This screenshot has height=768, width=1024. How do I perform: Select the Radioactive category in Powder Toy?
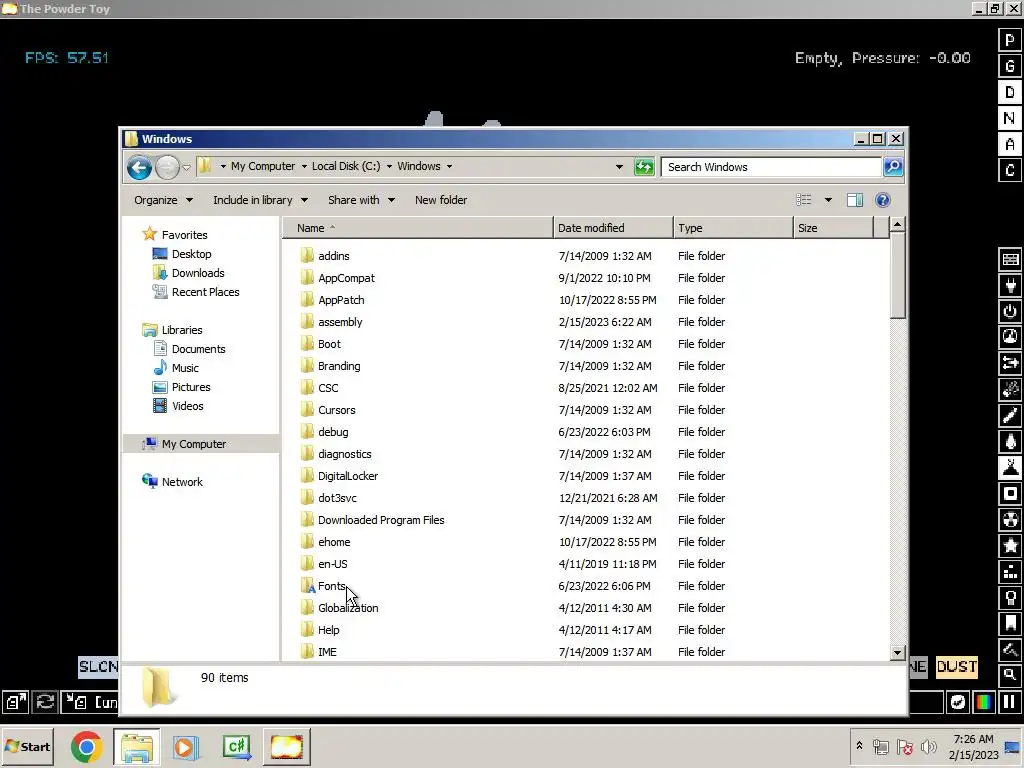point(1010,520)
